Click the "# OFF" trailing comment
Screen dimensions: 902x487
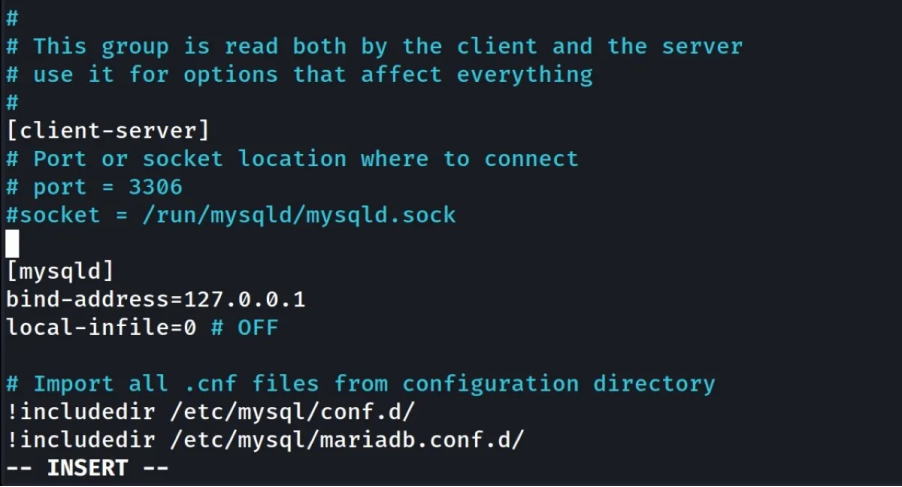244,327
